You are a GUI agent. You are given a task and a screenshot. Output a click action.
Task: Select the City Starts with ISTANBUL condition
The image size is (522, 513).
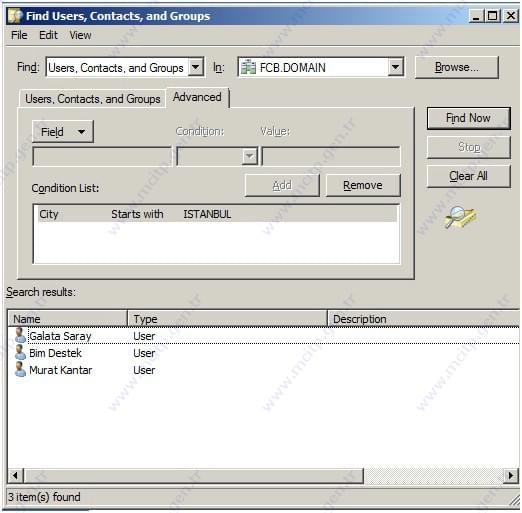[217, 214]
